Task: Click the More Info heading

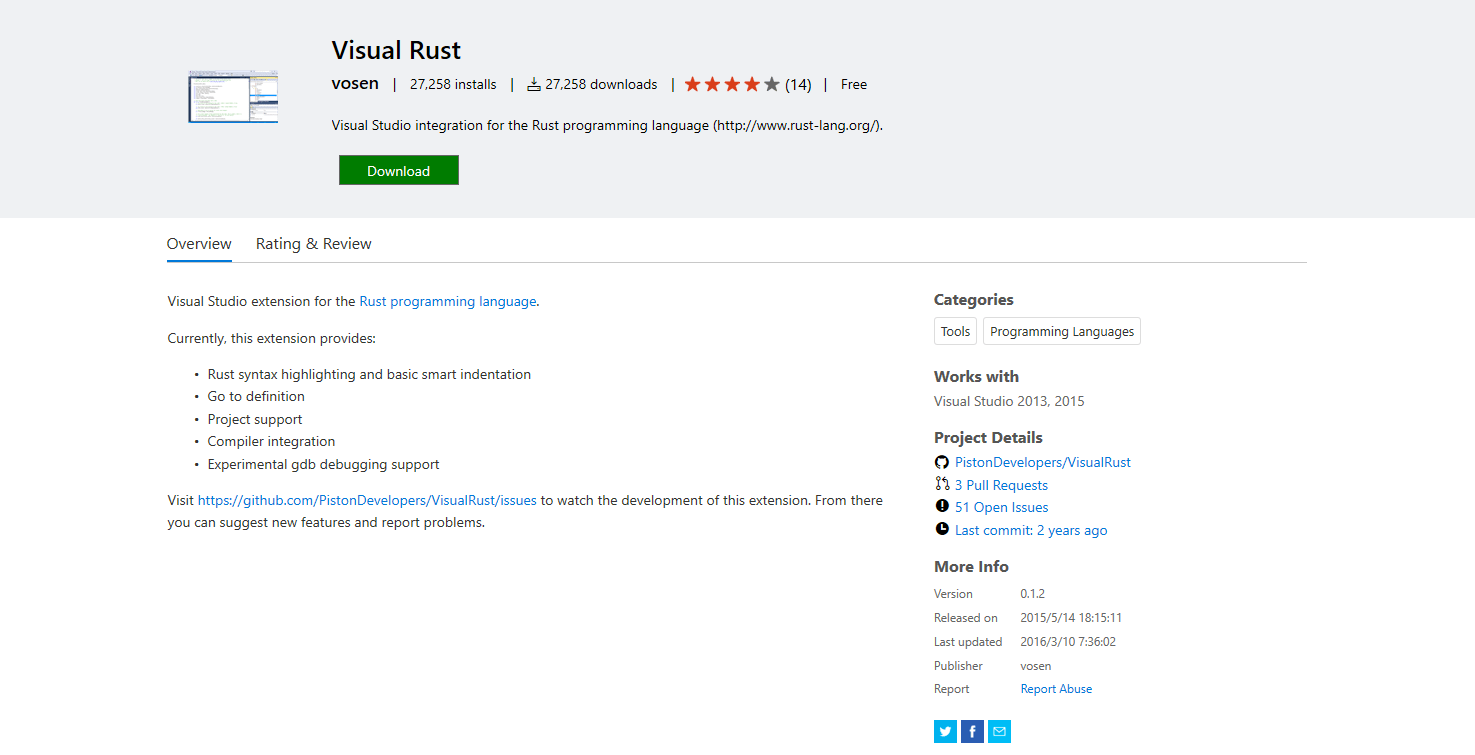Action: tap(971, 567)
